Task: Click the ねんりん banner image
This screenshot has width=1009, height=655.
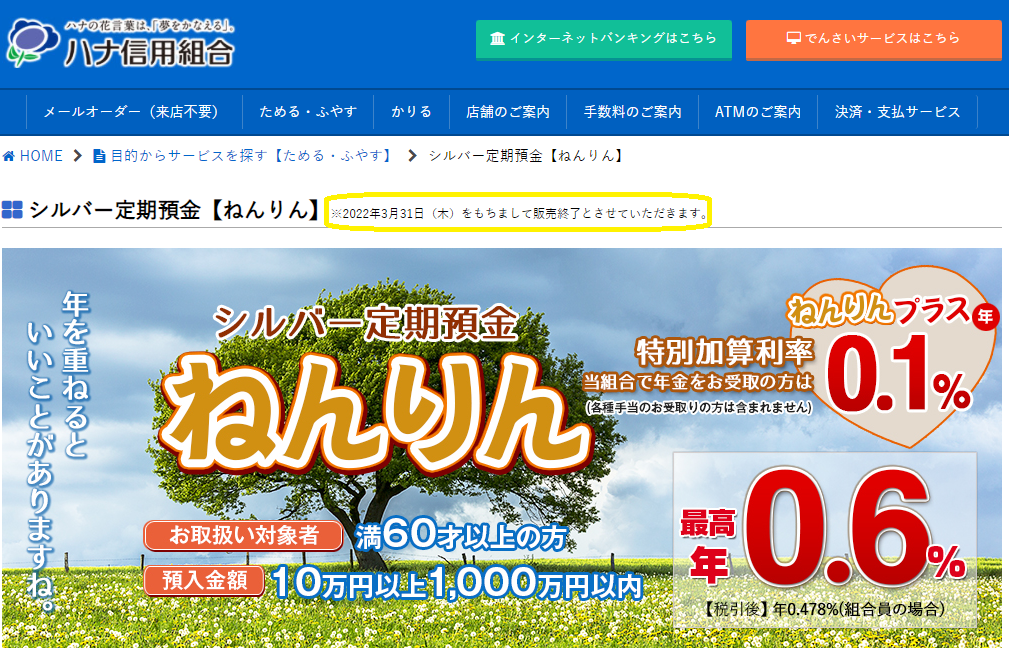Action: click(x=502, y=448)
